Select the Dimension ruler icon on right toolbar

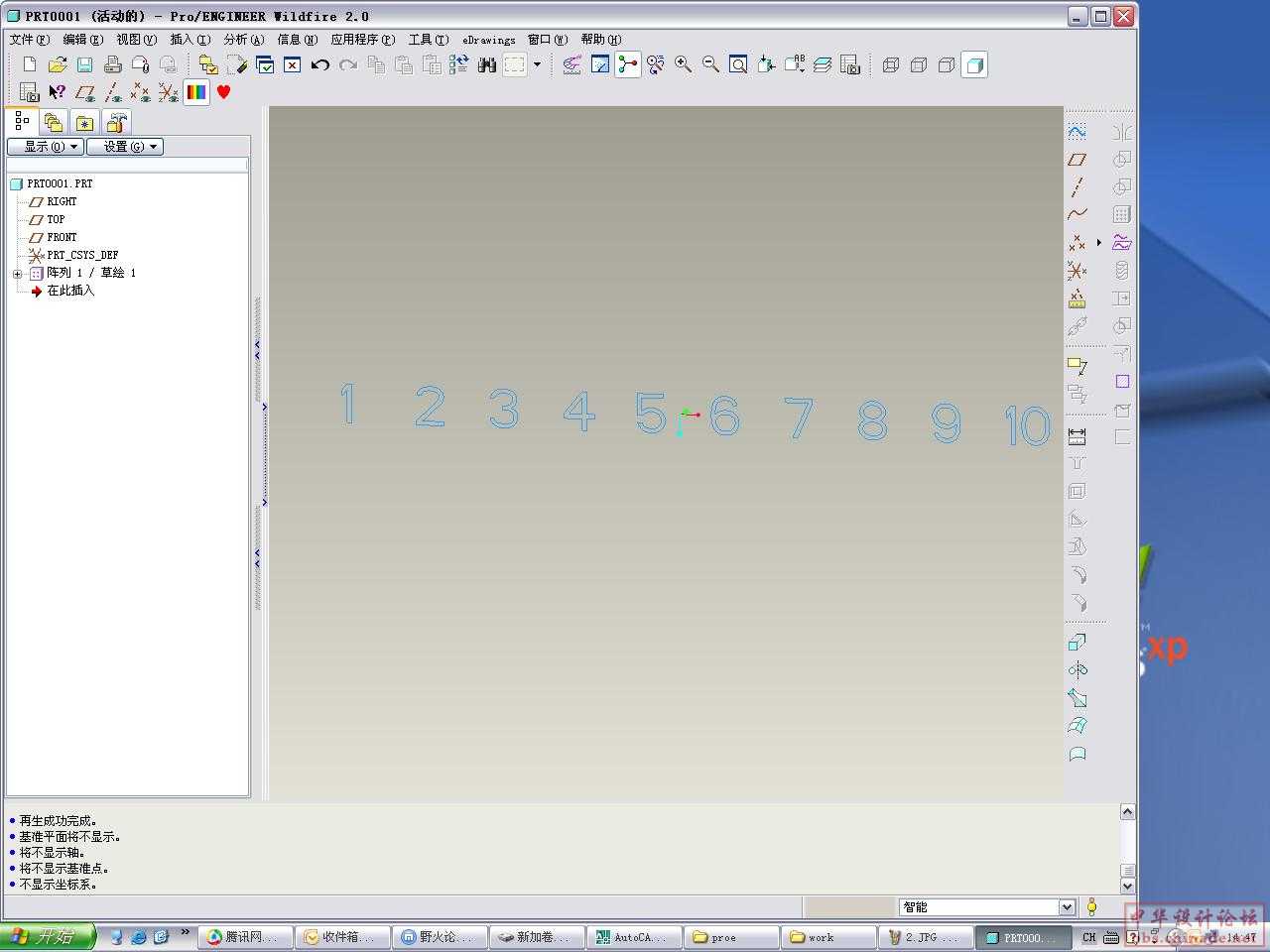(x=1077, y=435)
